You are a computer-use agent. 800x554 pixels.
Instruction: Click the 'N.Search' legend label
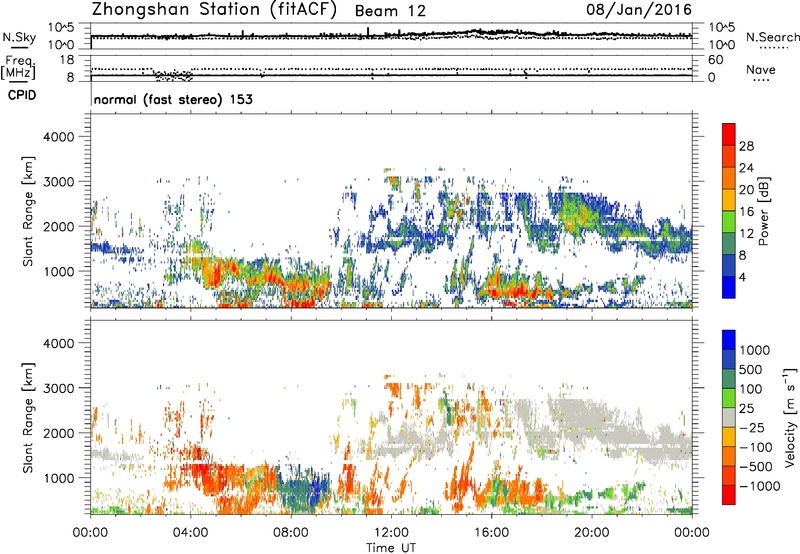click(772, 37)
